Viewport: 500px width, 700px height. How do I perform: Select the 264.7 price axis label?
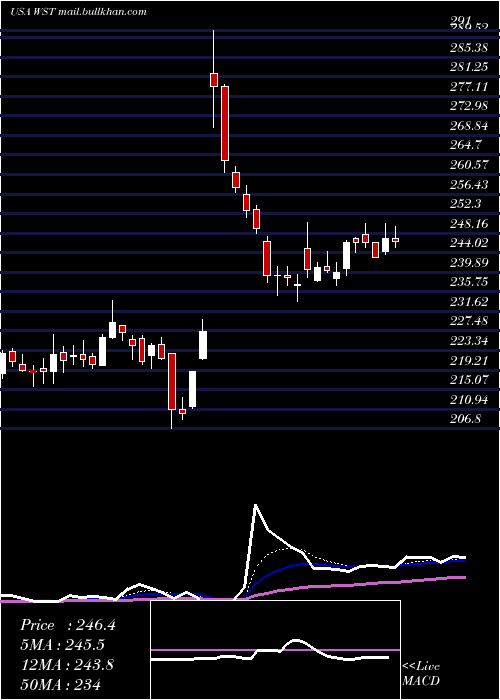coord(467,146)
